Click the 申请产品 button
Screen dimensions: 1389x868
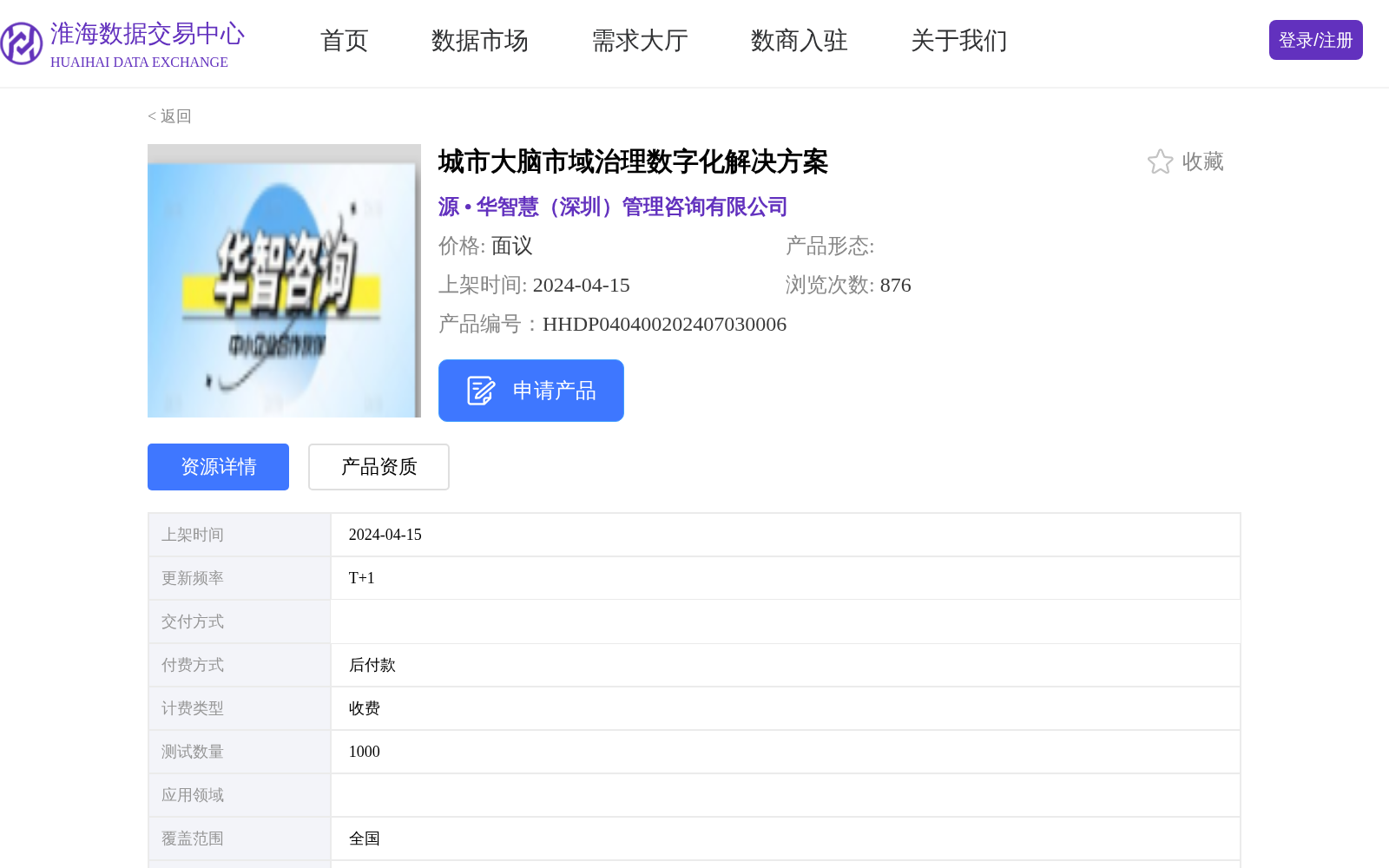[x=531, y=391]
